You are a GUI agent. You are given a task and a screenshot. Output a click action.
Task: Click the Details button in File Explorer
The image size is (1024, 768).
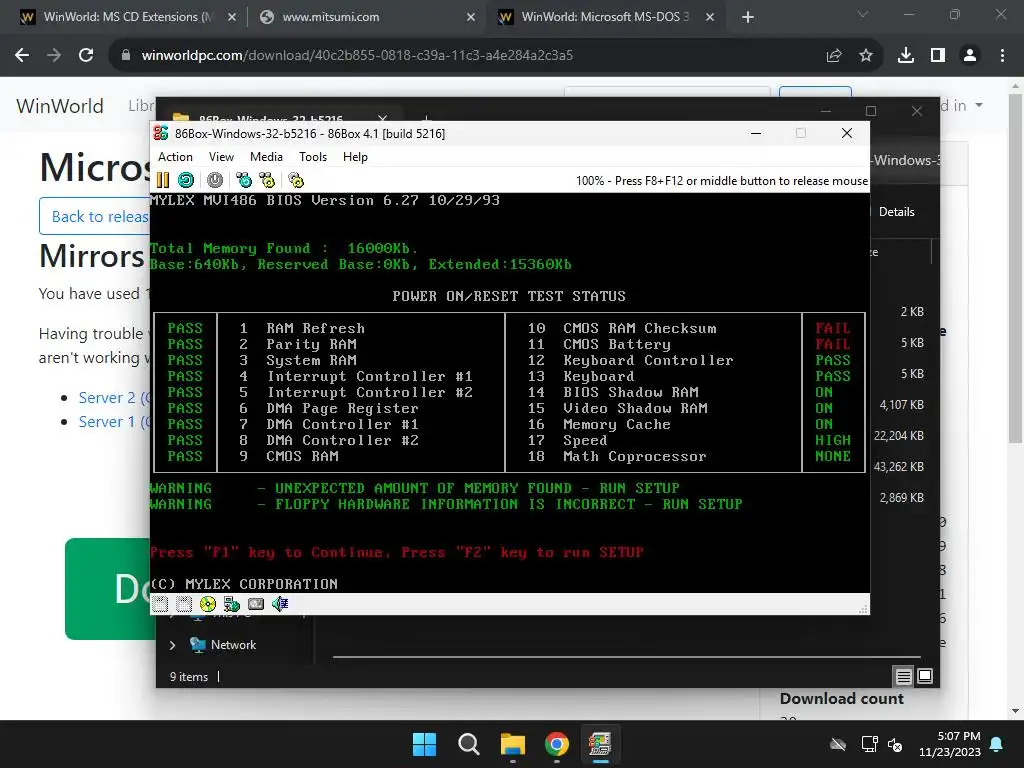tap(896, 212)
